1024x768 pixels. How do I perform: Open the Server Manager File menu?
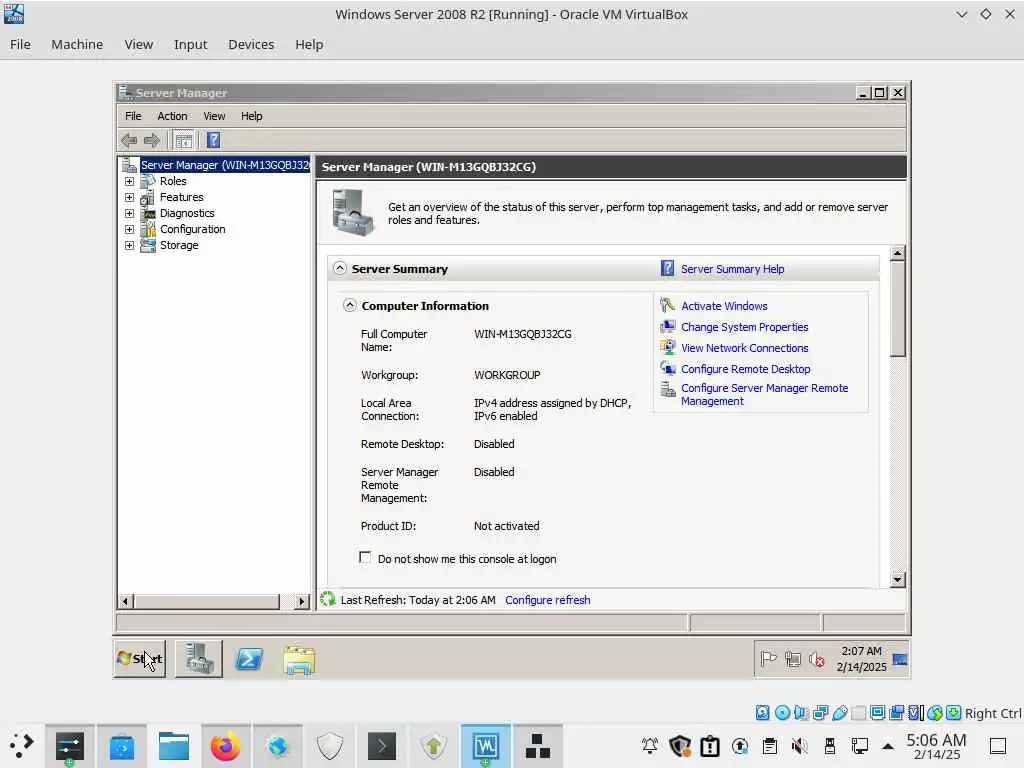point(133,116)
